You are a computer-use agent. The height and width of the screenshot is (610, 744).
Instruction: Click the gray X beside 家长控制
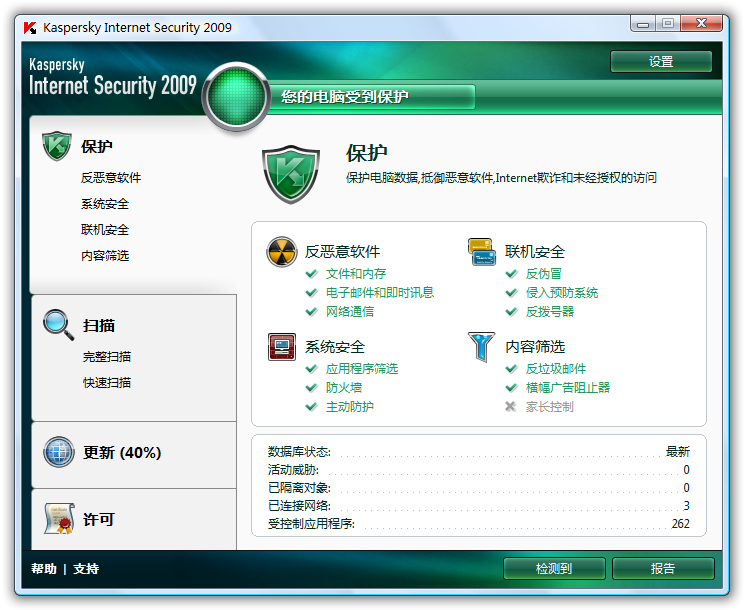(511, 407)
